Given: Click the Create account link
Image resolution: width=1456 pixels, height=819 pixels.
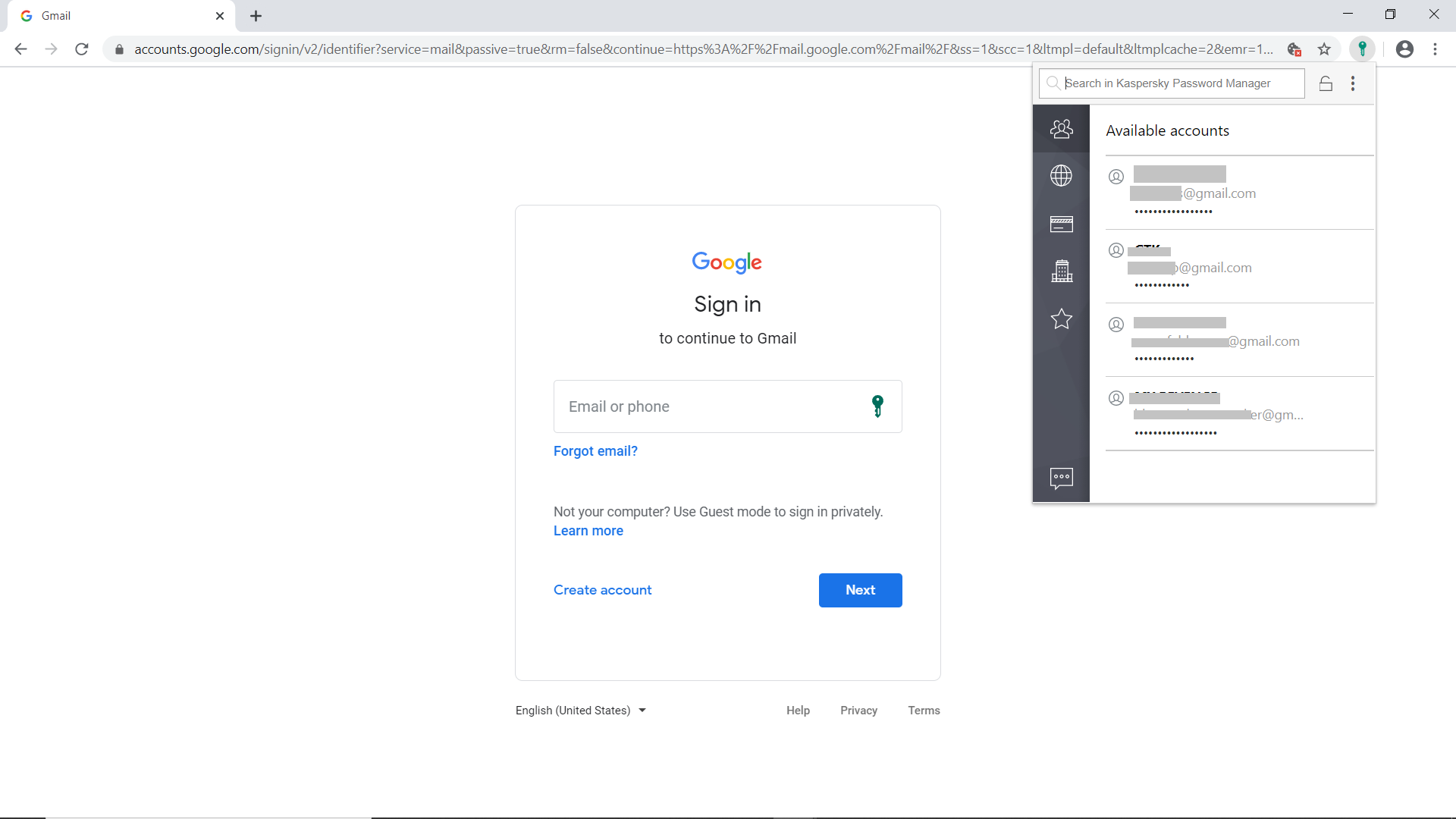Looking at the screenshot, I should pyautogui.click(x=602, y=590).
